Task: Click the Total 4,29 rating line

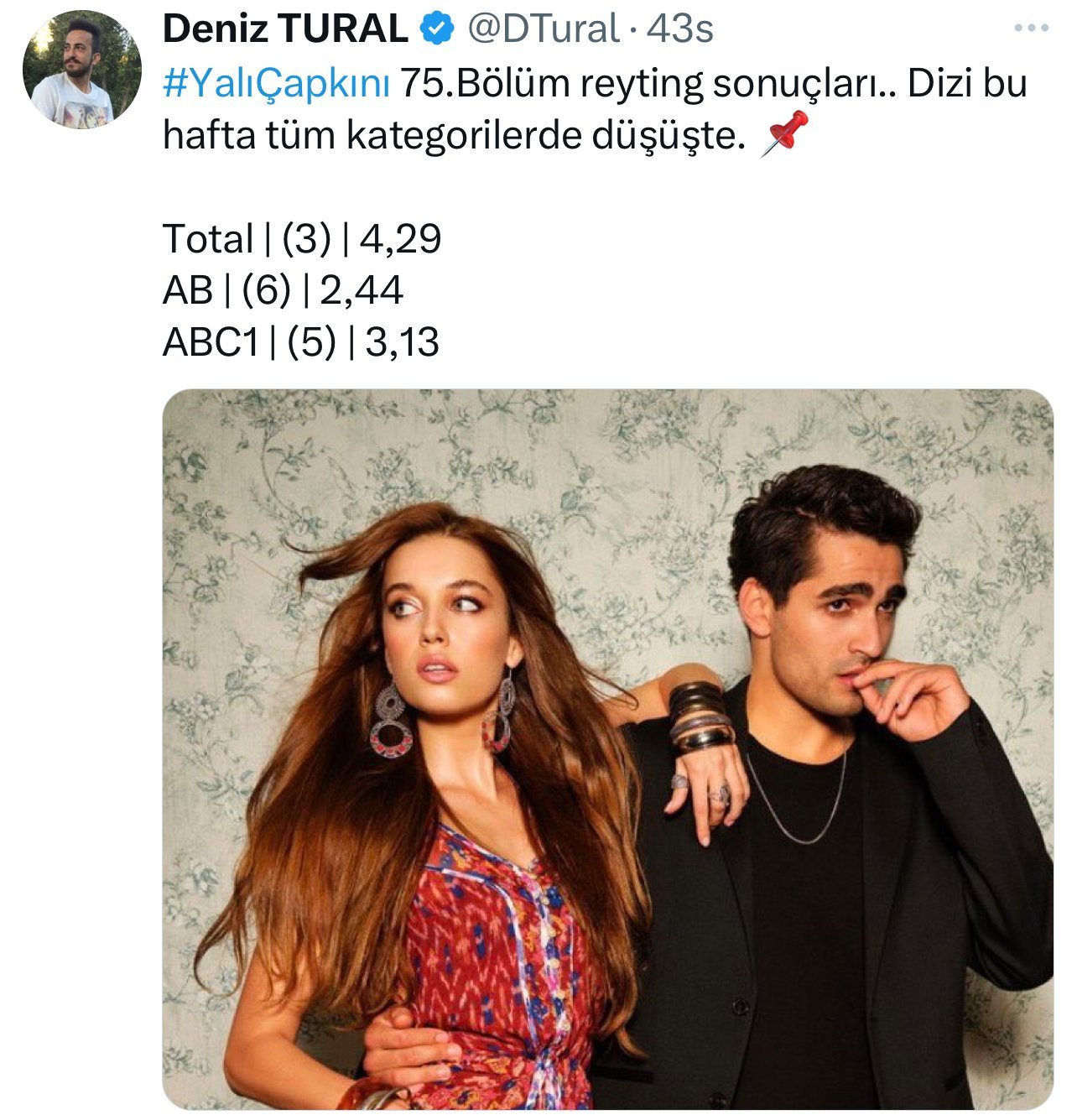Action: click(x=302, y=239)
